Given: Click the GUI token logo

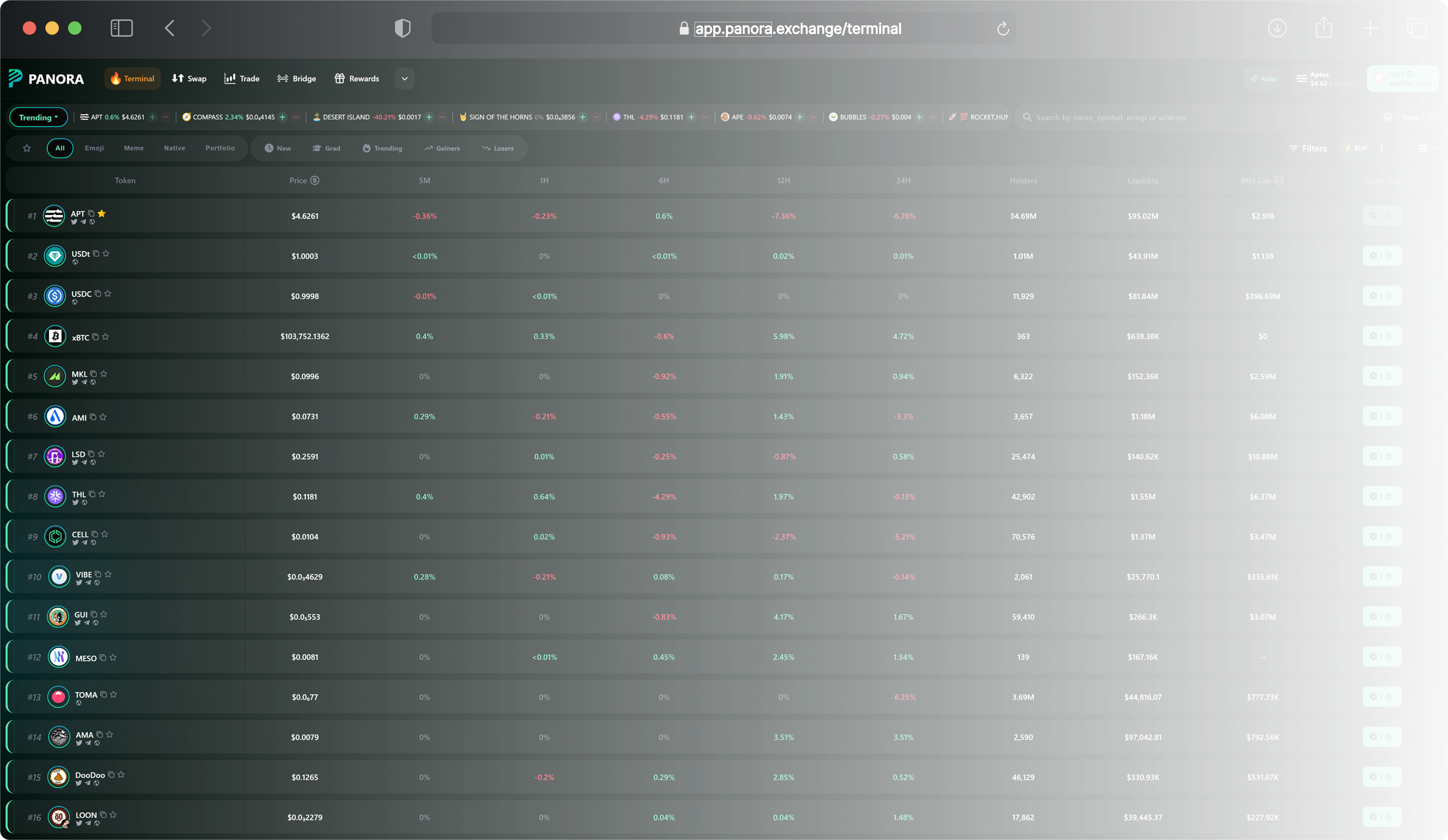Looking at the screenshot, I should (57, 617).
